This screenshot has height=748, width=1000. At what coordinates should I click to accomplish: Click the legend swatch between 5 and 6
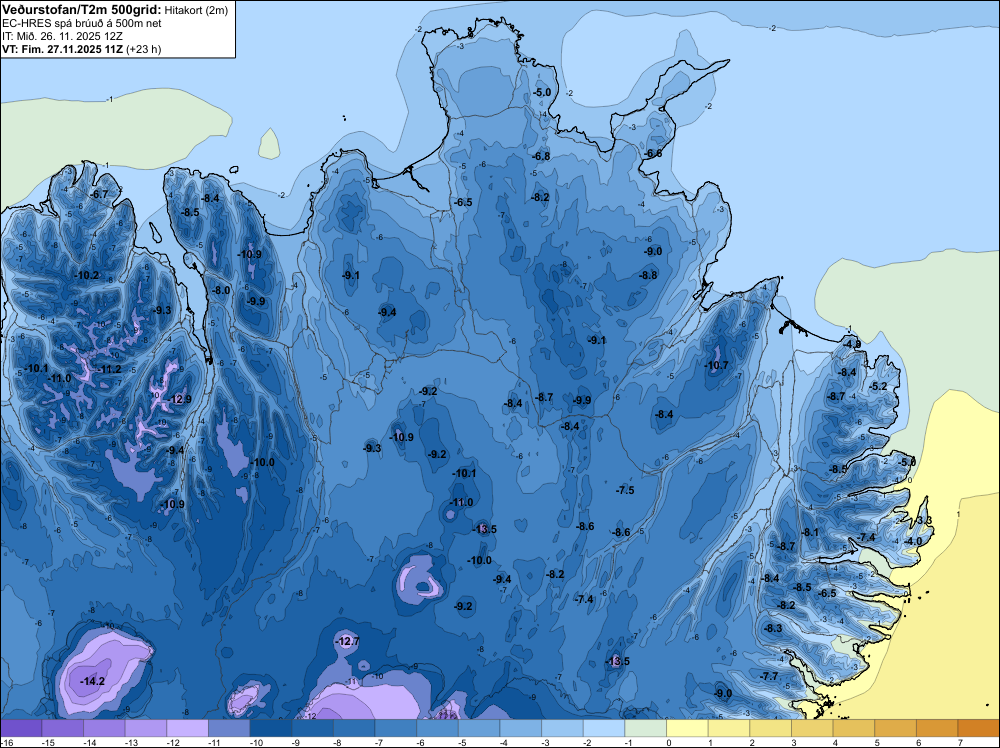pos(896,728)
